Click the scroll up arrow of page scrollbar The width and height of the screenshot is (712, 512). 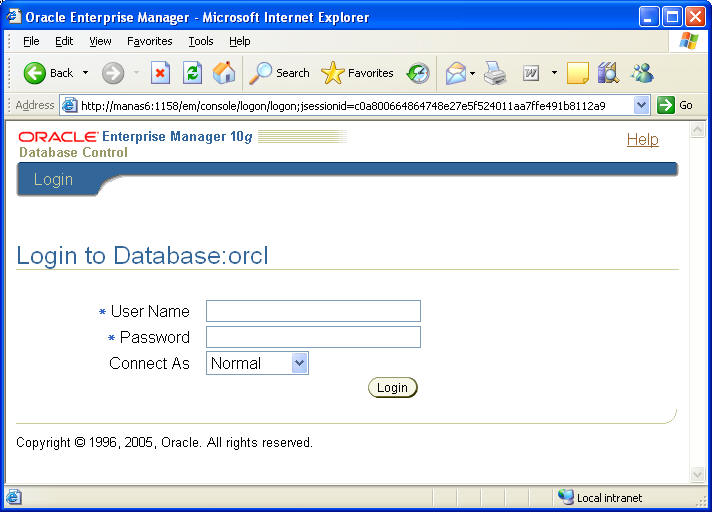(x=697, y=130)
